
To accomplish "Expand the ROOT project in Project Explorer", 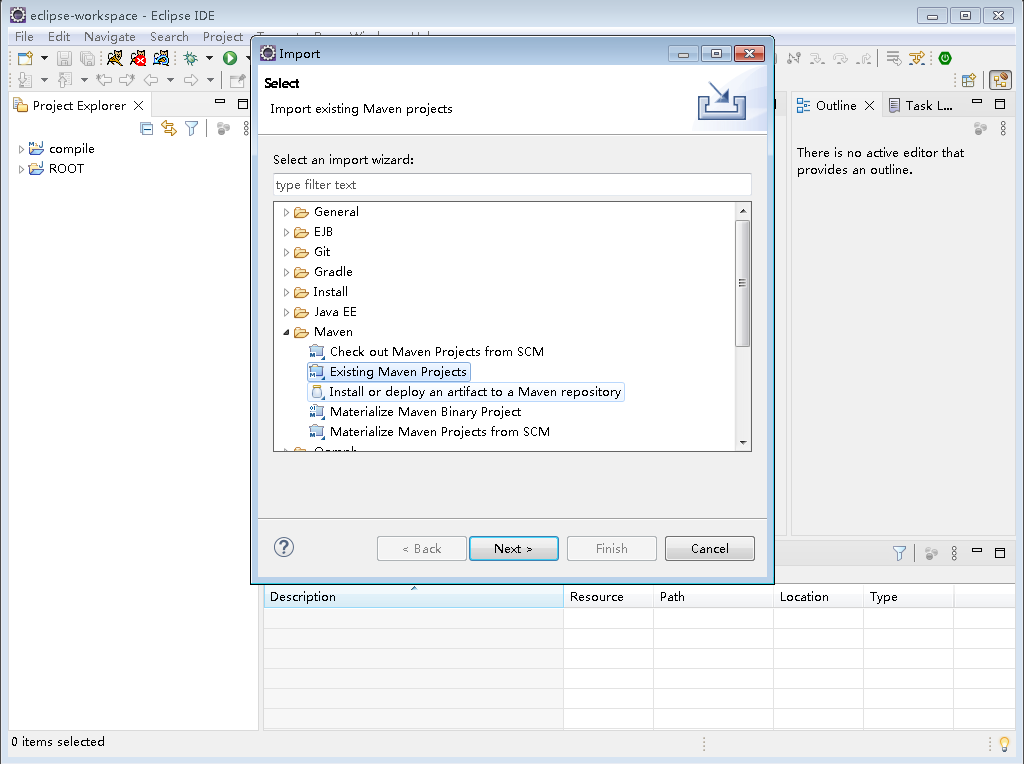I will coord(21,170).
